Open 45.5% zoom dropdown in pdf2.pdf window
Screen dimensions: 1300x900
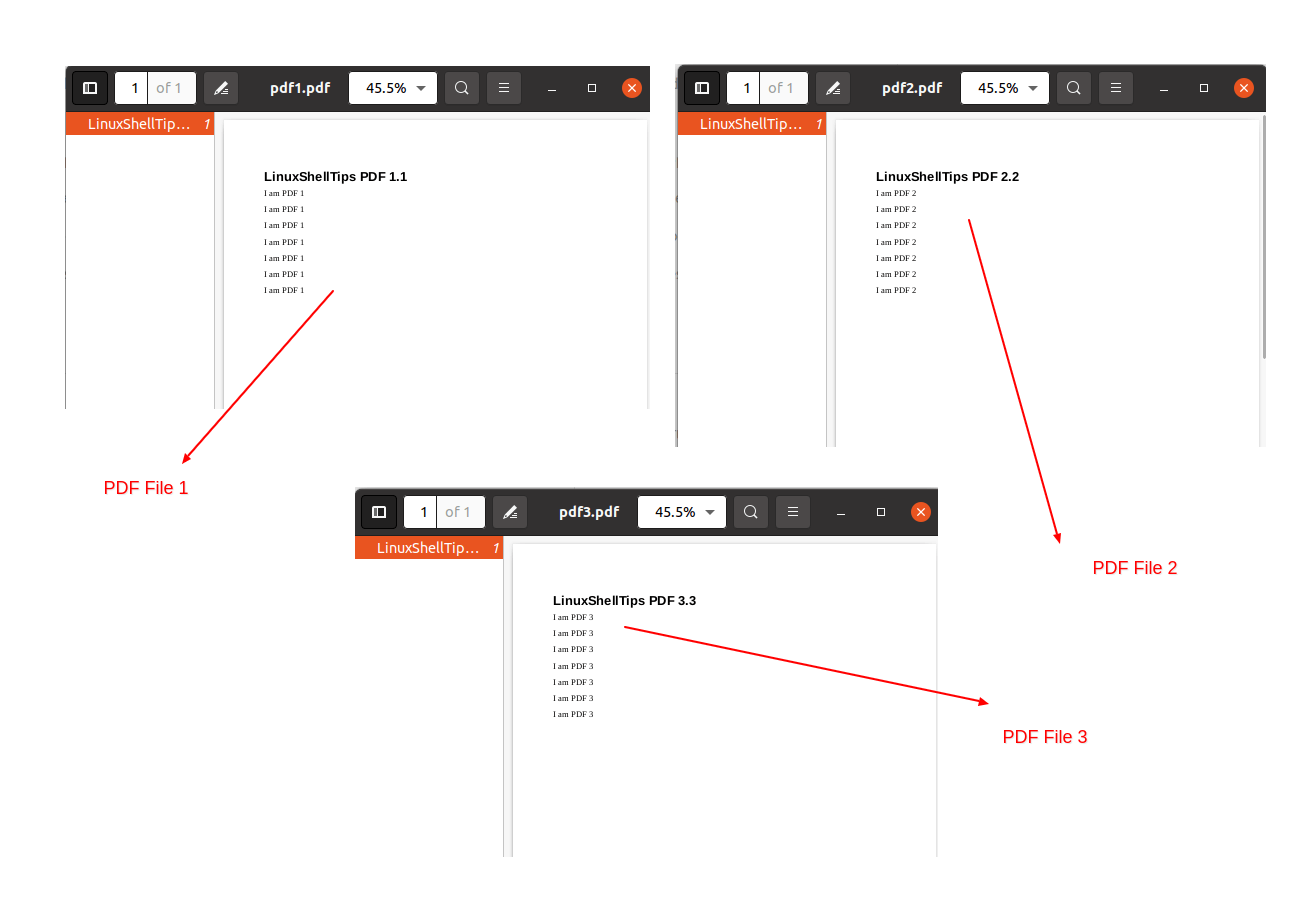pos(1005,88)
